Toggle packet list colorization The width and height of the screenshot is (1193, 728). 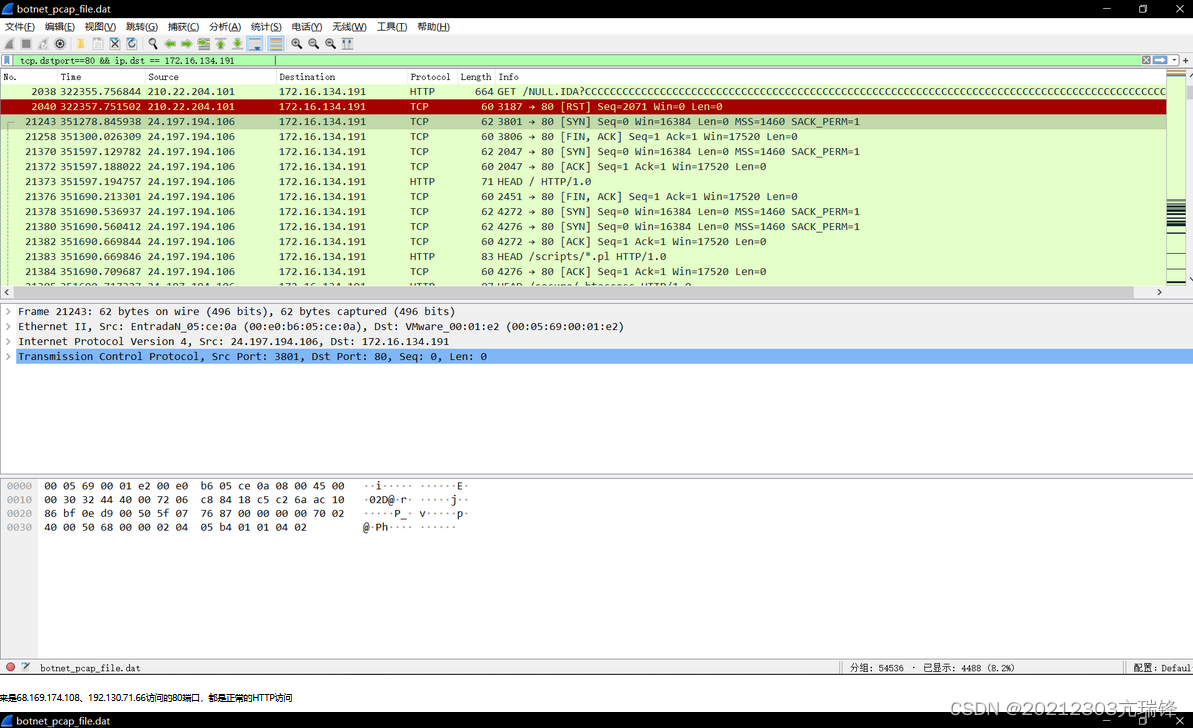275,44
